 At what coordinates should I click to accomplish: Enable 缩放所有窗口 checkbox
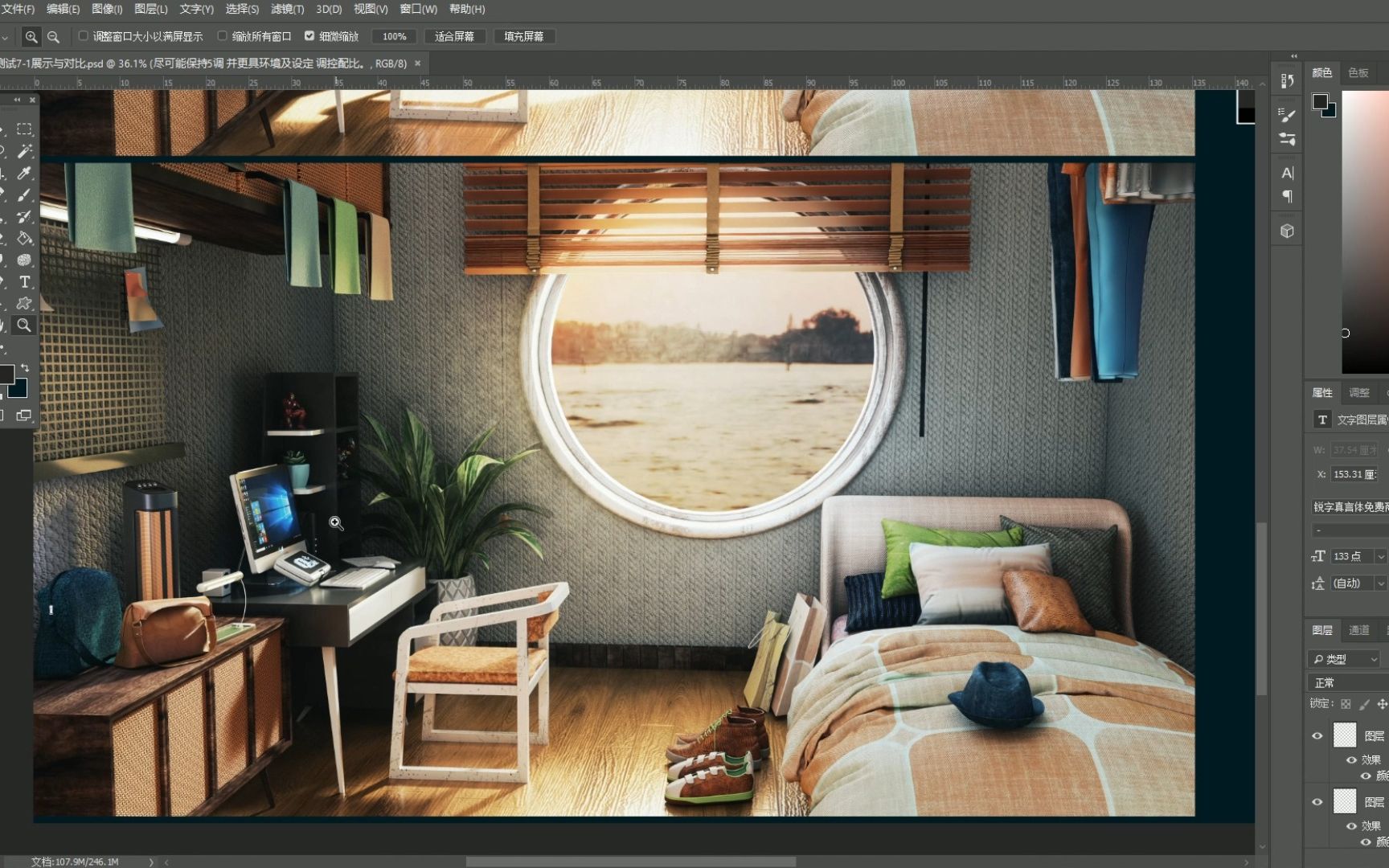tap(222, 36)
